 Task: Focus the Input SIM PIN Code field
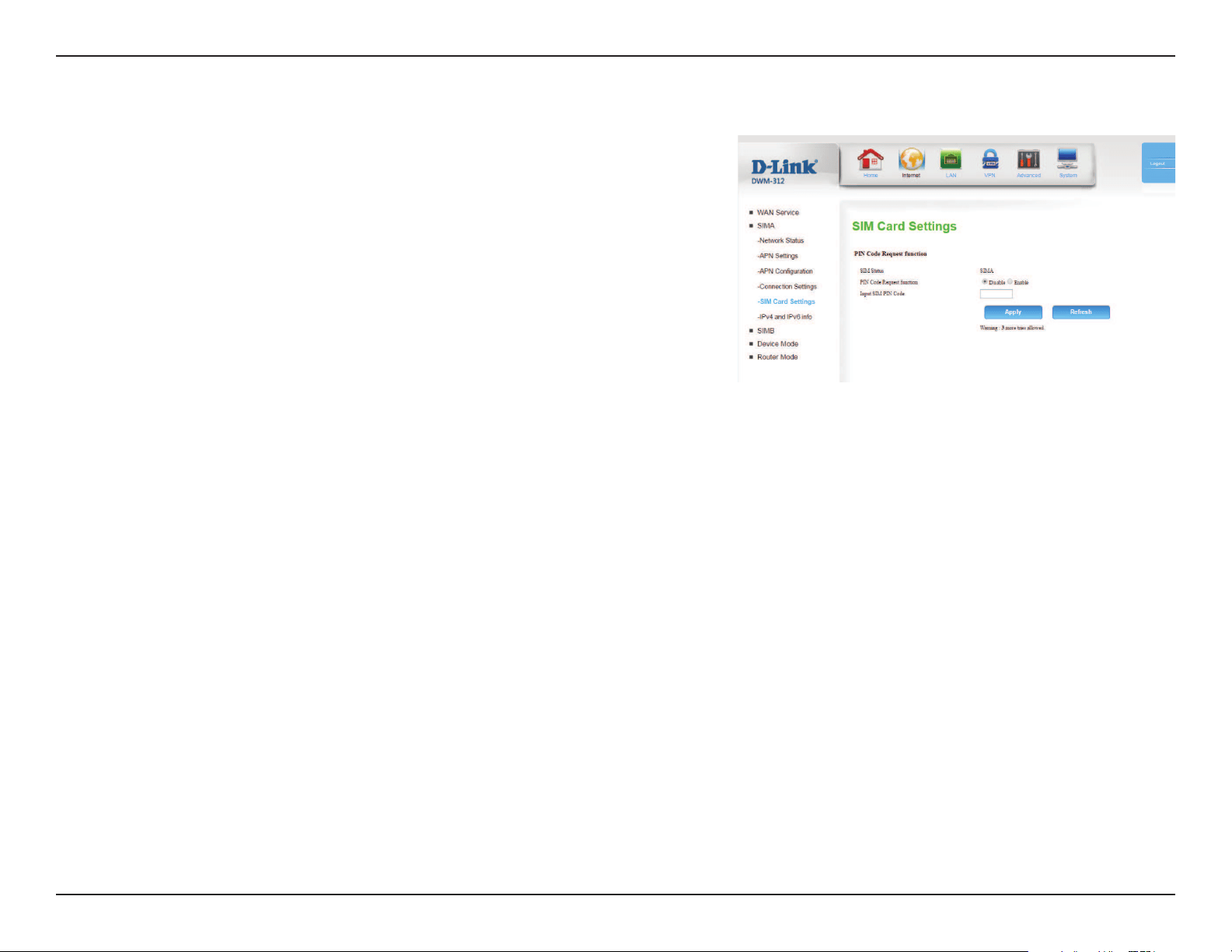(x=996, y=294)
